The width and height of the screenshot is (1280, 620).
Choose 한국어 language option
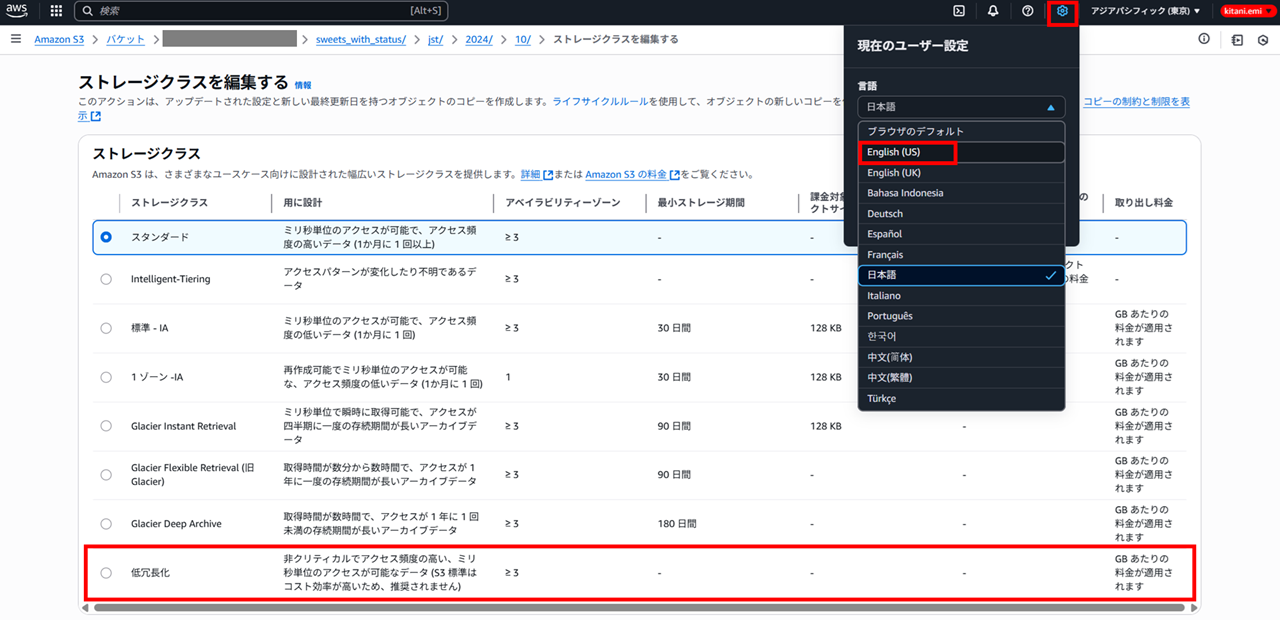coord(961,337)
